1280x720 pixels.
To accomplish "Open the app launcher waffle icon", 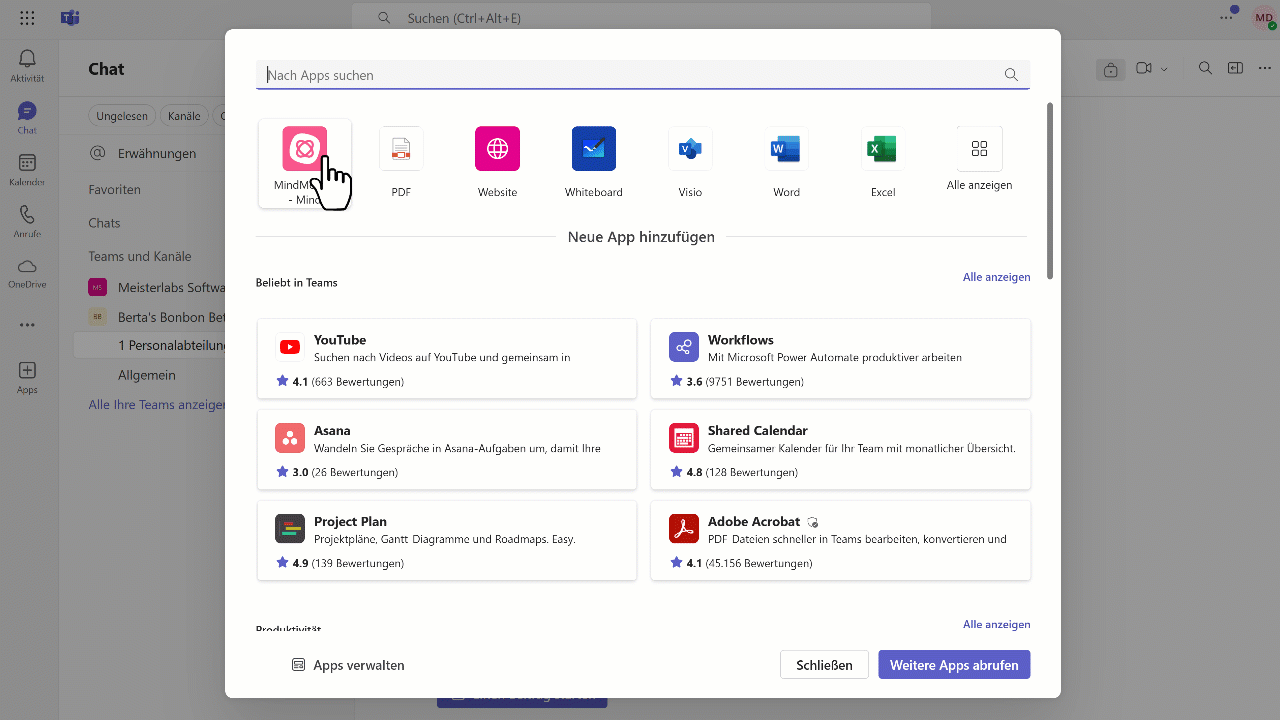I will tap(27, 18).
